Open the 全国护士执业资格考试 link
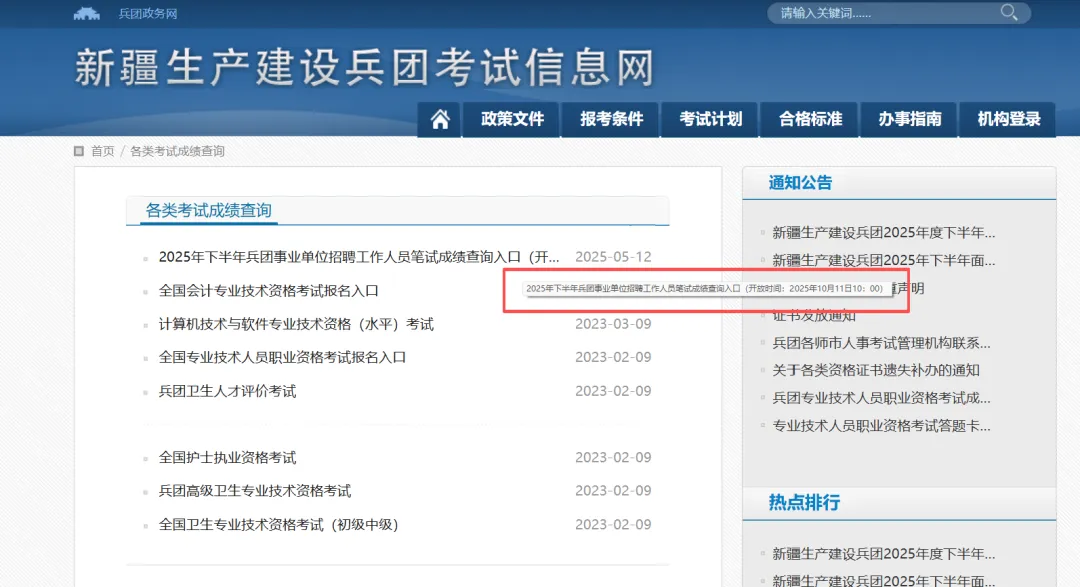Screen dimensions: 1080x587 (x=227, y=458)
